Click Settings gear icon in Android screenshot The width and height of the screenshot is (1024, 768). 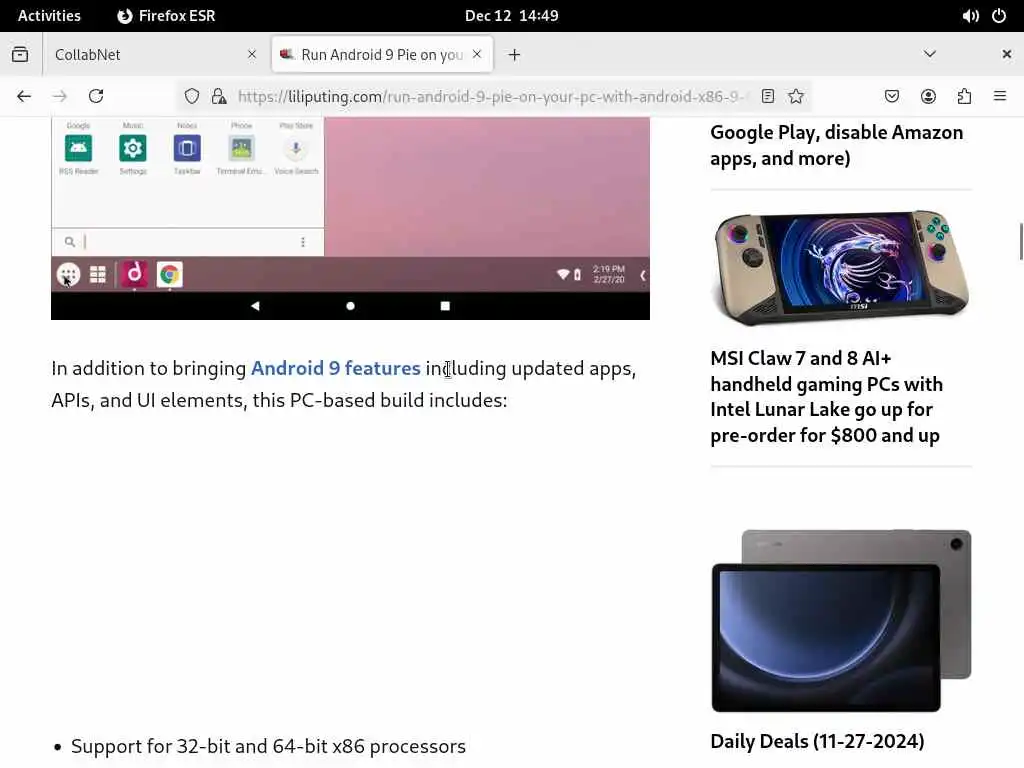coord(133,148)
